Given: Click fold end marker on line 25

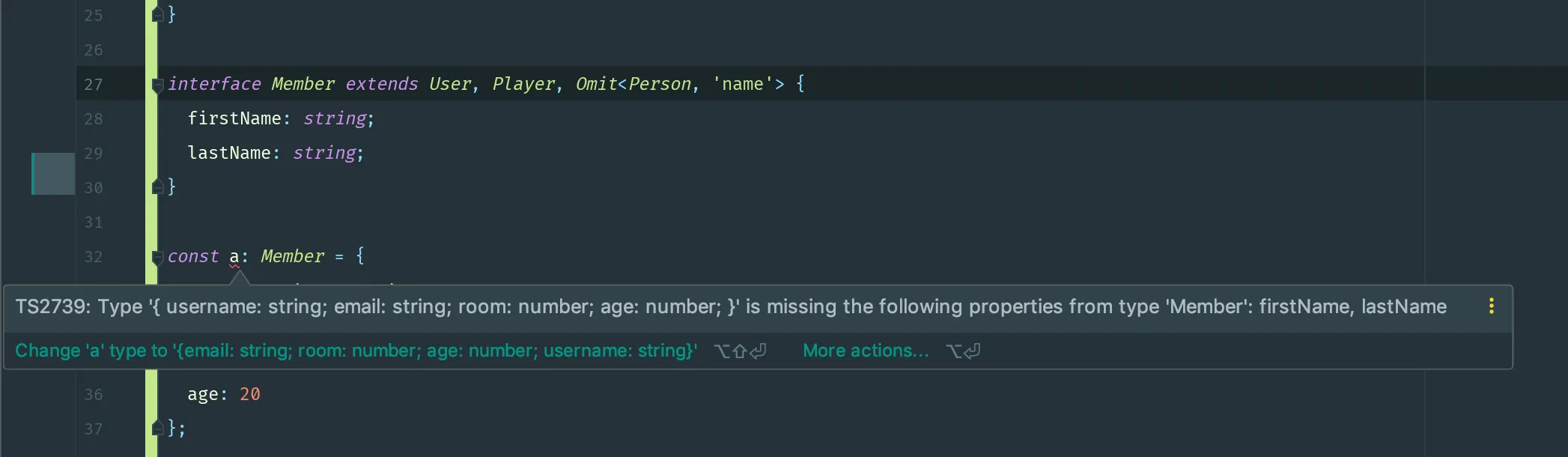Looking at the screenshot, I should [157, 14].
